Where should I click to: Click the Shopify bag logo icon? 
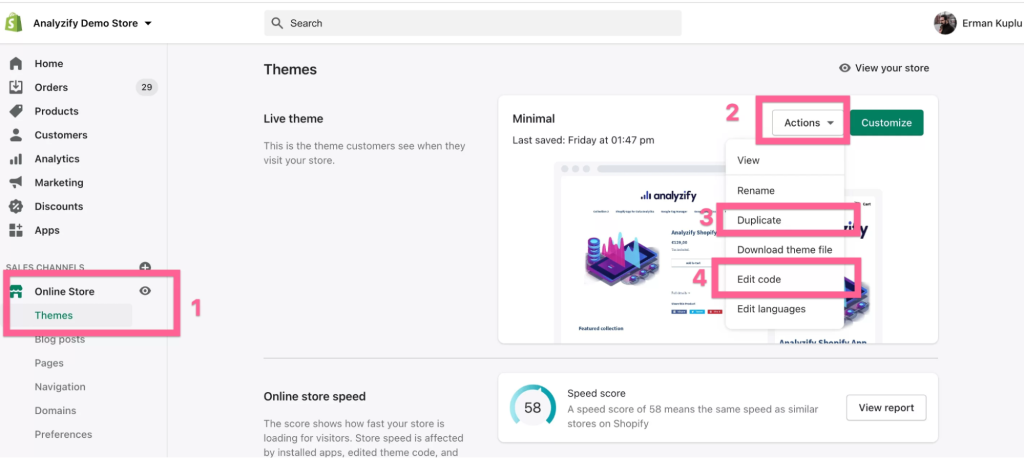(x=15, y=22)
